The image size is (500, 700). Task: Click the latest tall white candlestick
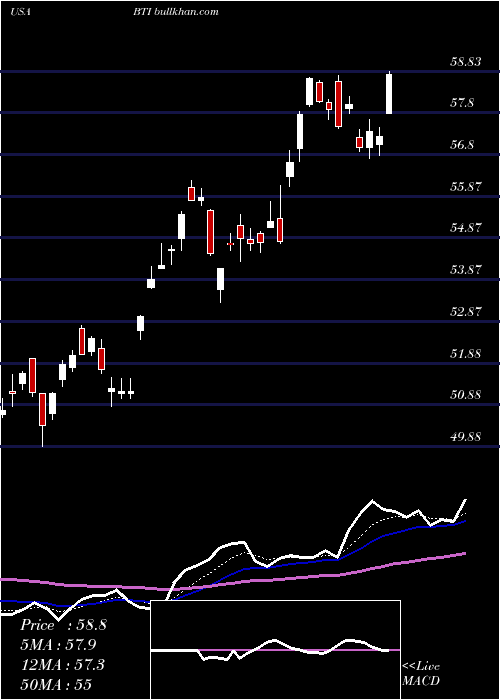coord(389,94)
